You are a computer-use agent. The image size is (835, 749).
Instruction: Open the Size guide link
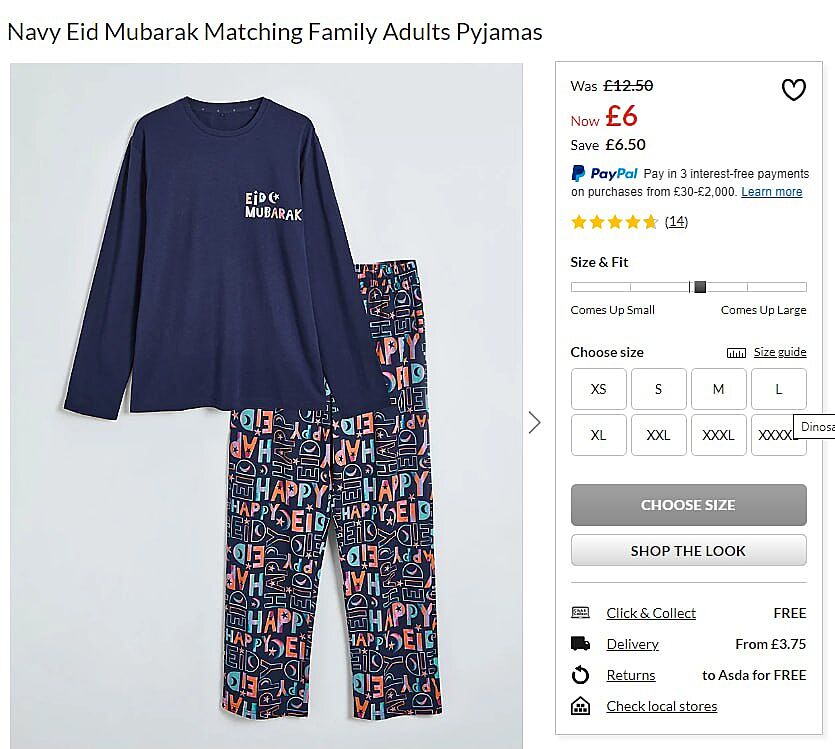[780, 352]
